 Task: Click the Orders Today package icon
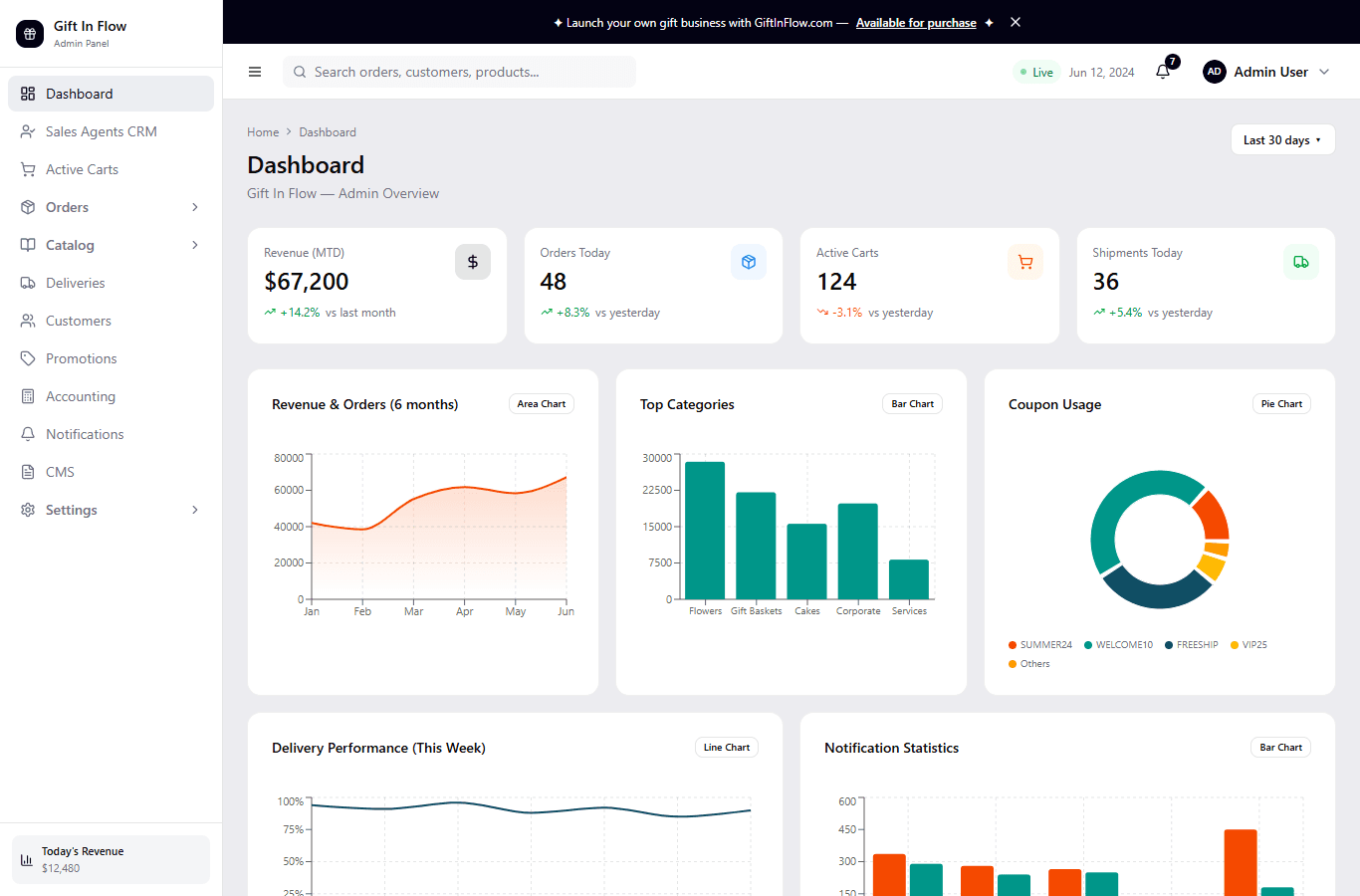click(x=749, y=262)
